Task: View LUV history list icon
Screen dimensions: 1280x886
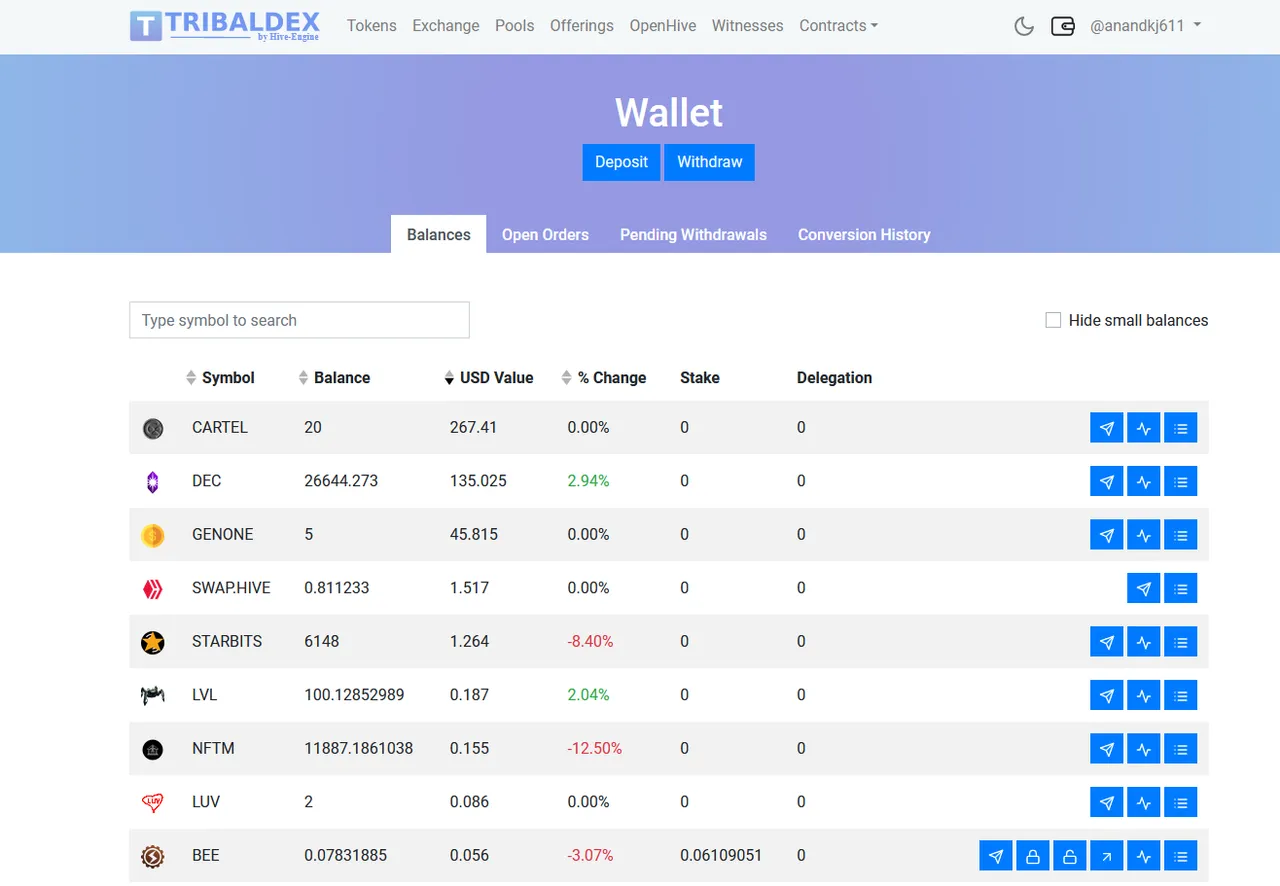Action: coord(1181,802)
